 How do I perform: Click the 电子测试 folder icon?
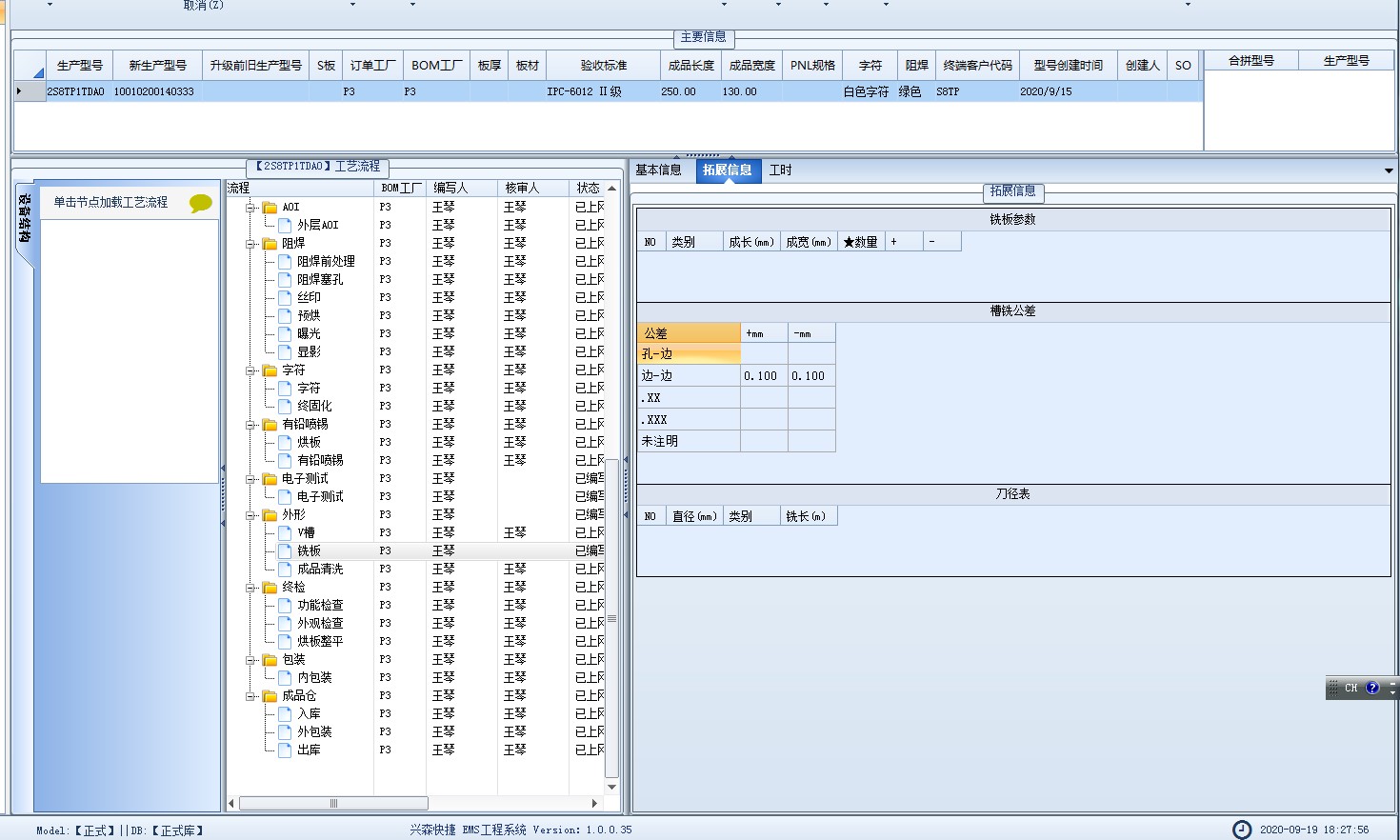click(270, 478)
